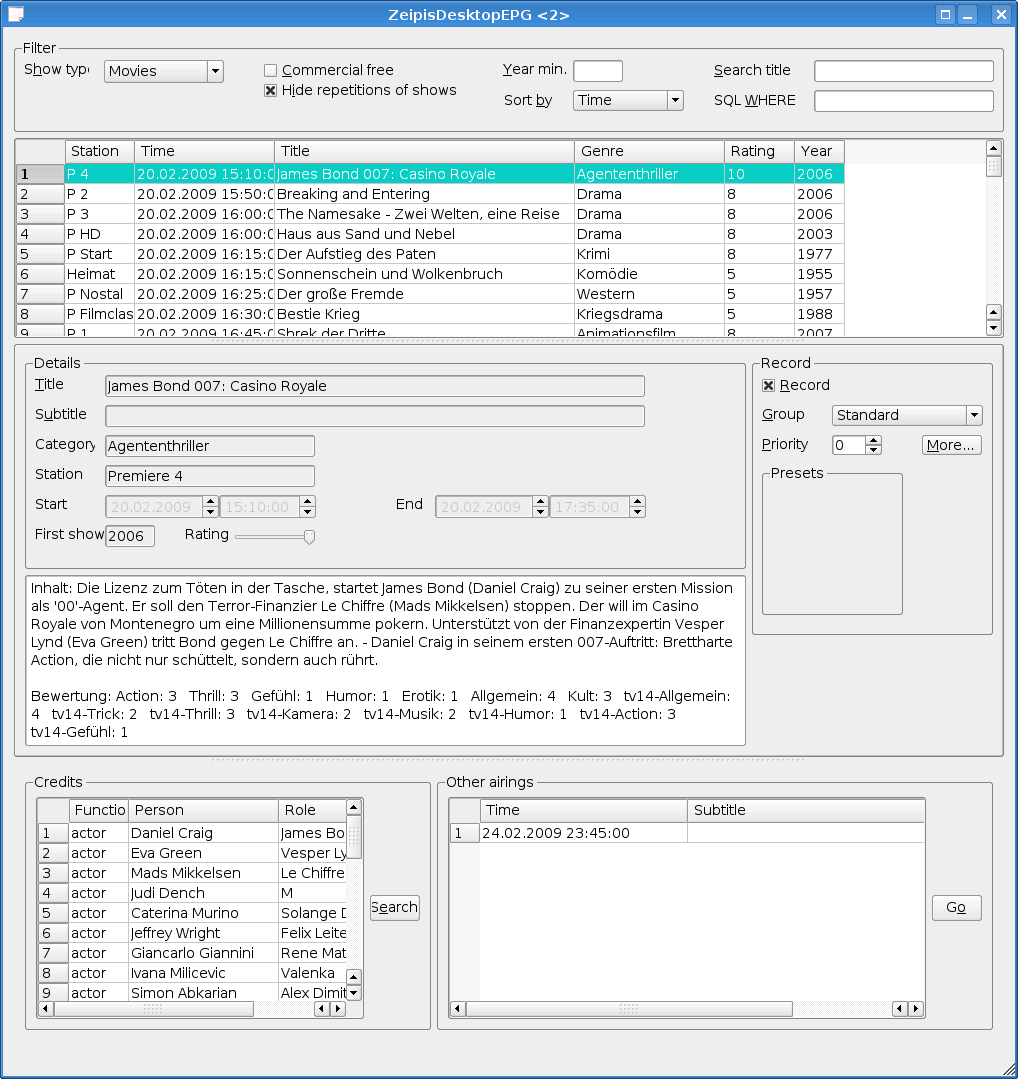The width and height of the screenshot is (1018, 1079).
Task: Sort list by Rating column header
Action: click(x=758, y=151)
